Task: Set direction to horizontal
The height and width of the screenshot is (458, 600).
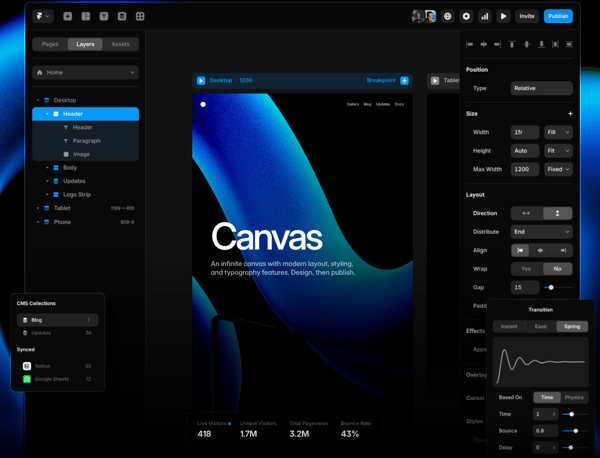Action: coord(527,213)
